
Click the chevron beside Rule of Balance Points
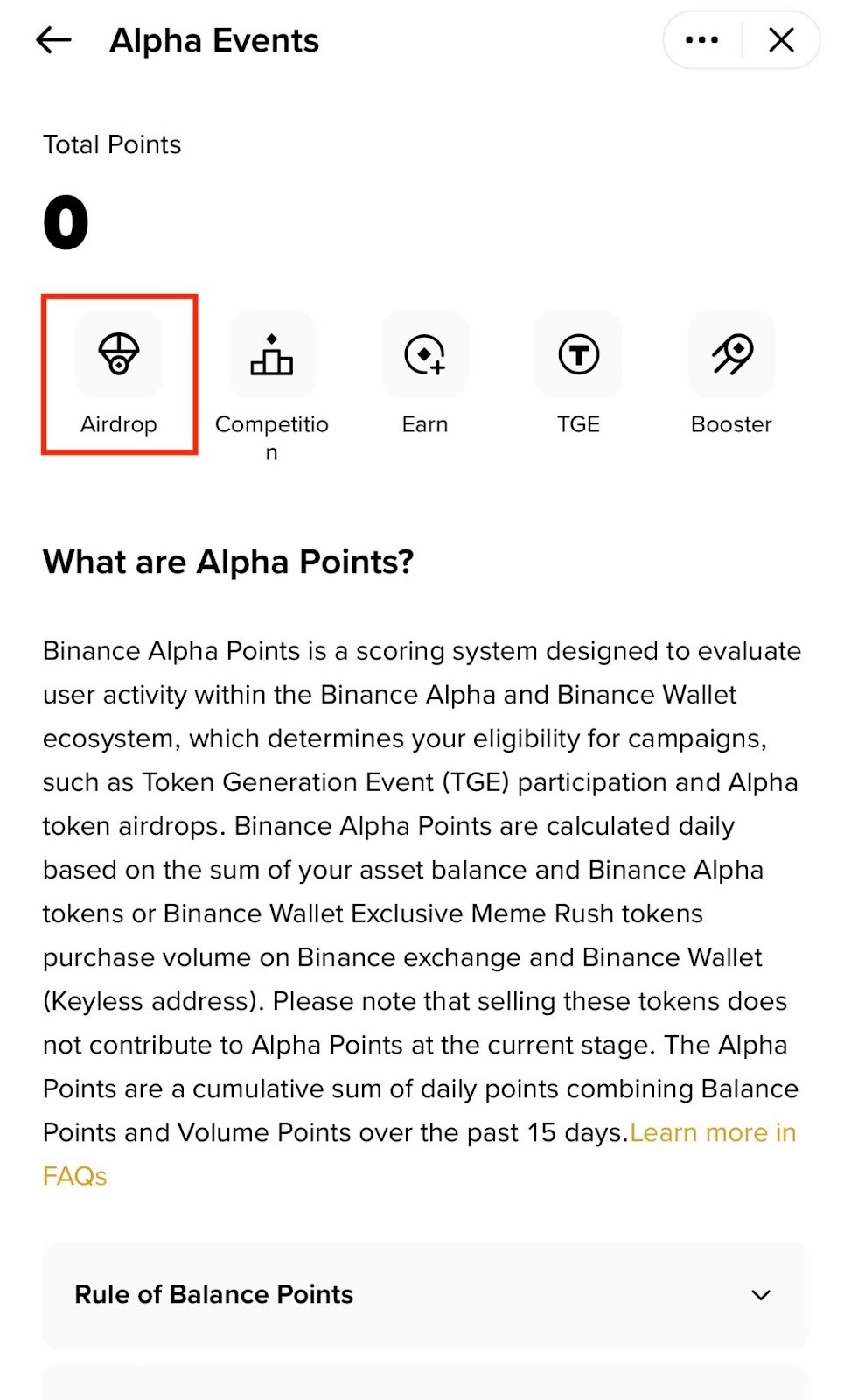761,1295
